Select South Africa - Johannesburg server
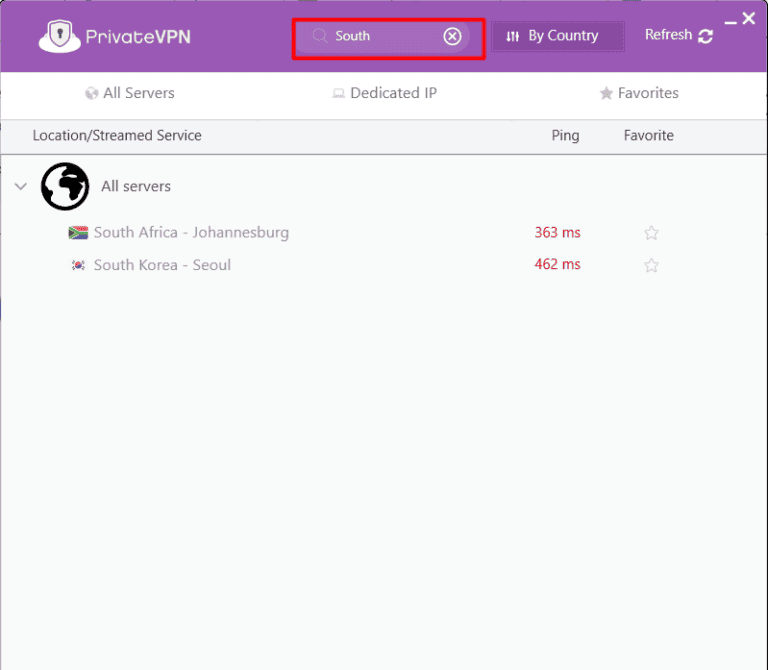The image size is (768, 670). [192, 233]
